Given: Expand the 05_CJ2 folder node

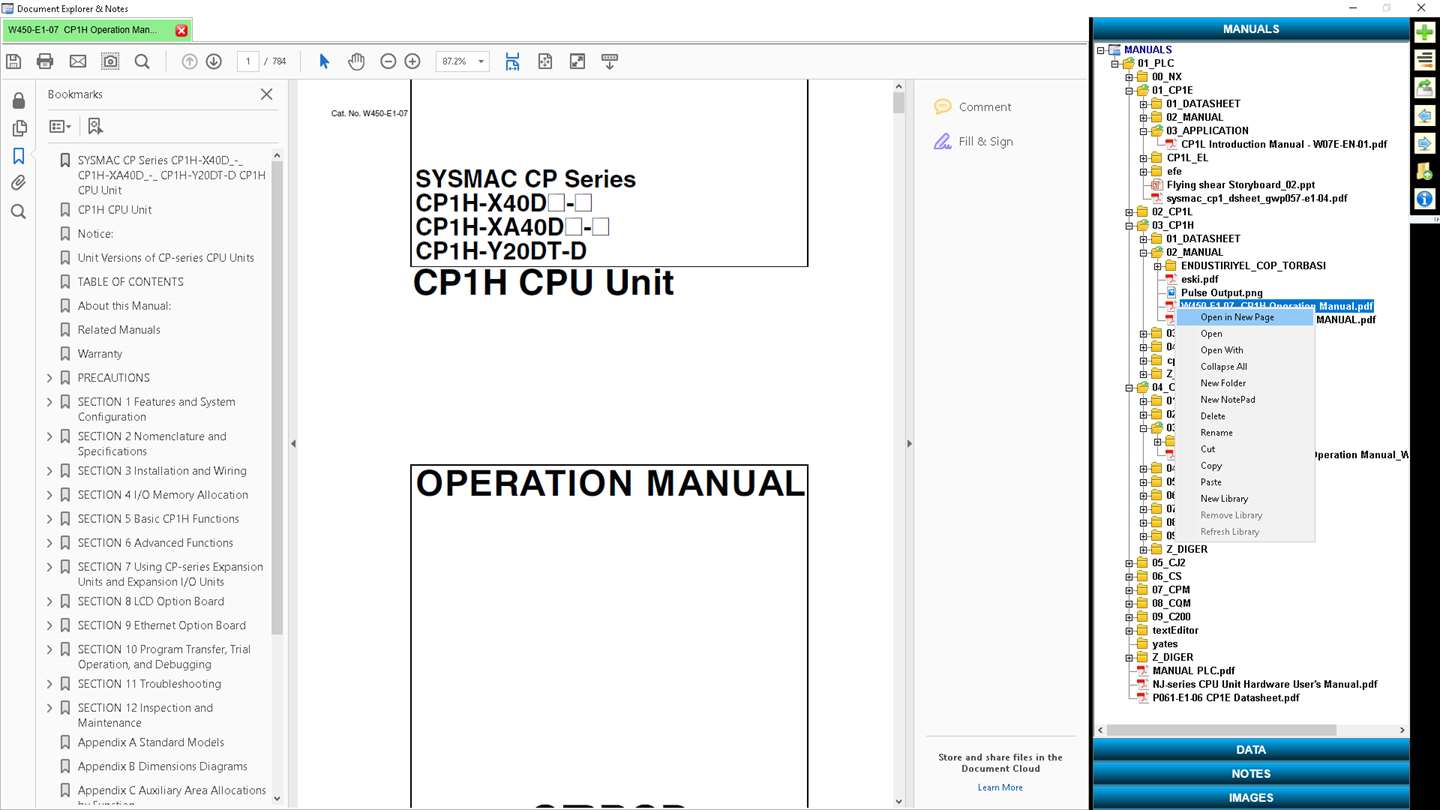Looking at the screenshot, I should coord(1129,563).
